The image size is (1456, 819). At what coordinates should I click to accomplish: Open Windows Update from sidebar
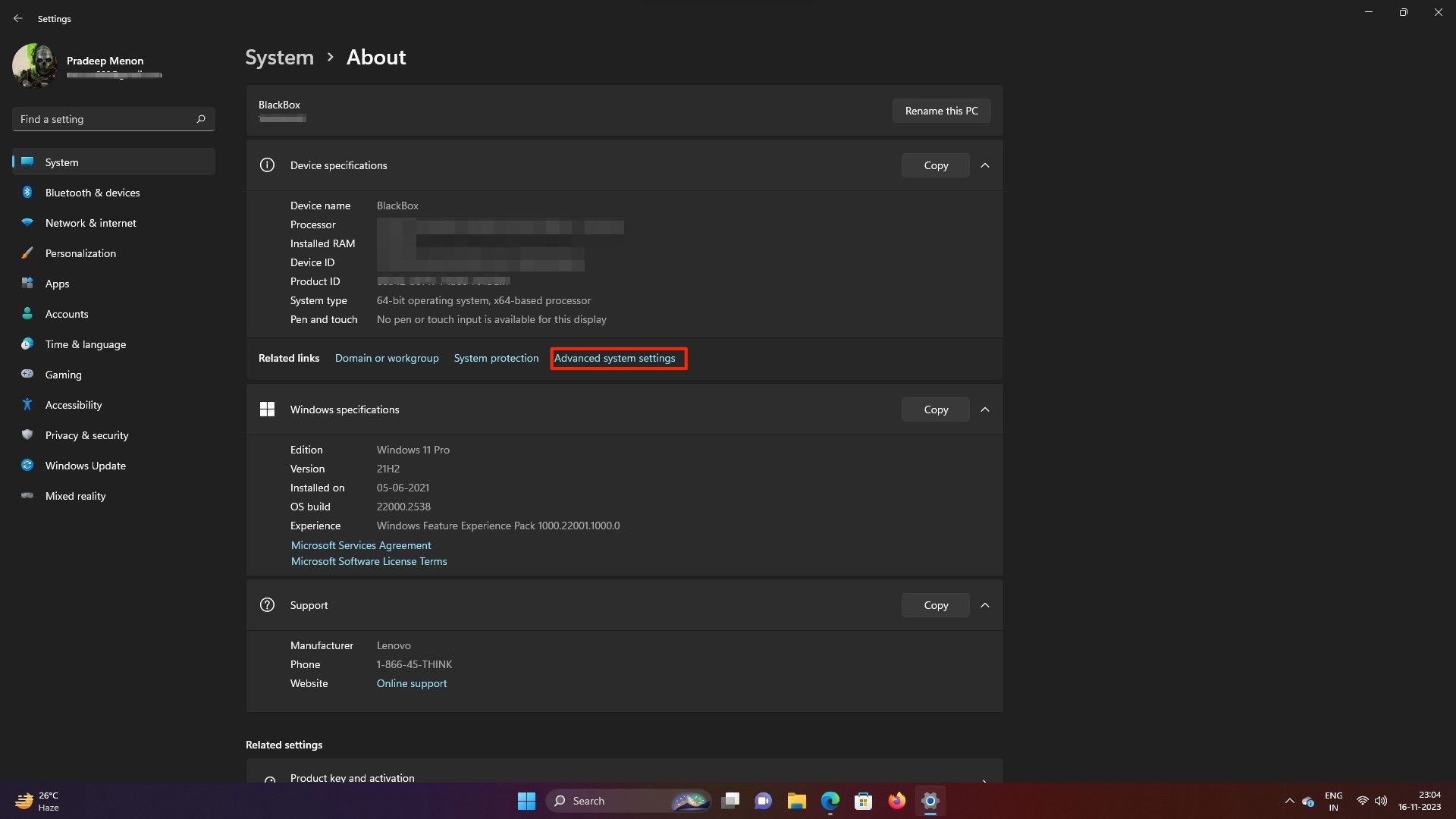click(85, 466)
